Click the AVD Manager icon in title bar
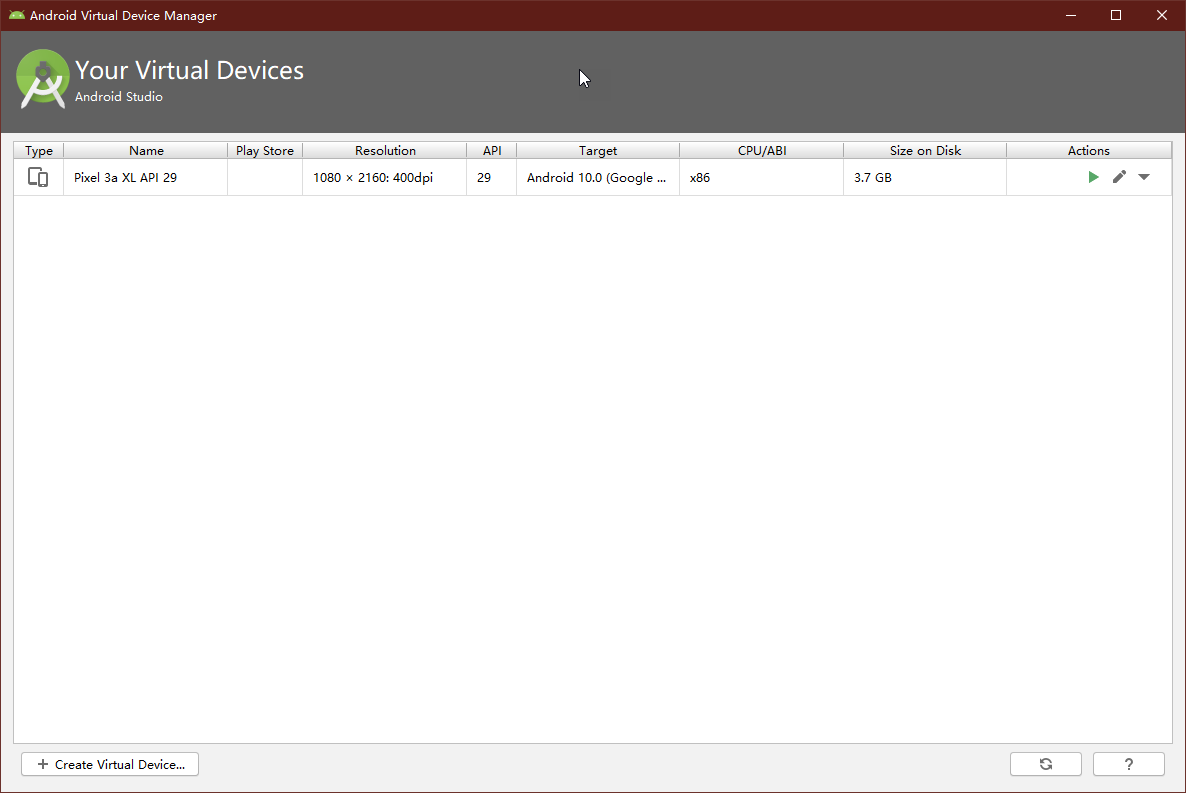Image resolution: width=1186 pixels, height=793 pixels. click(x=15, y=15)
